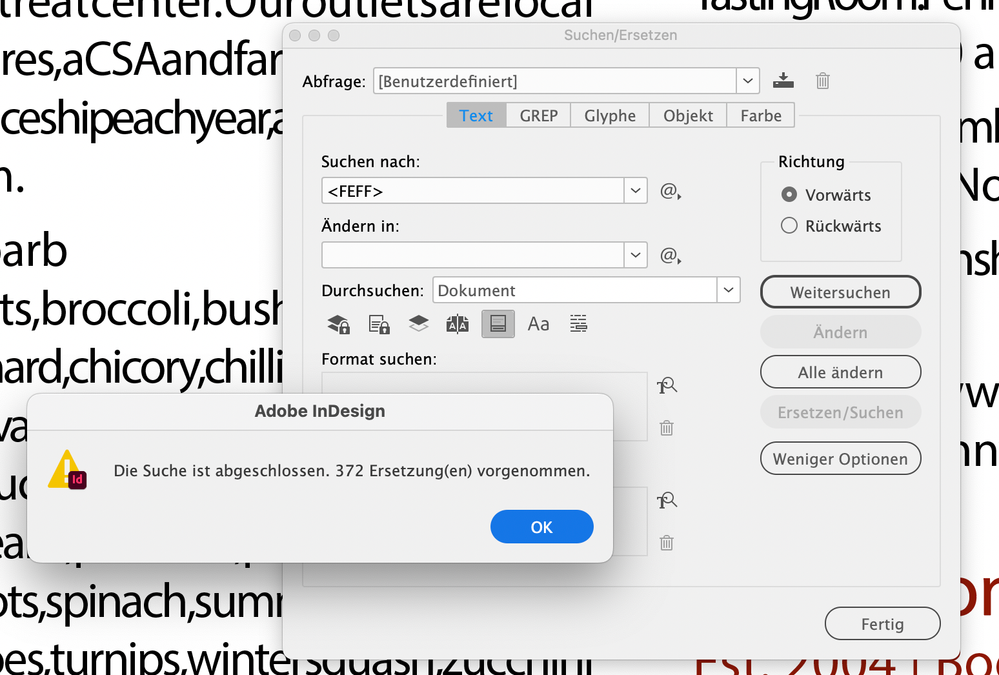The image size is (999, 675).
Task: Click the Weniger Optionen button
Action: point(840,459)
